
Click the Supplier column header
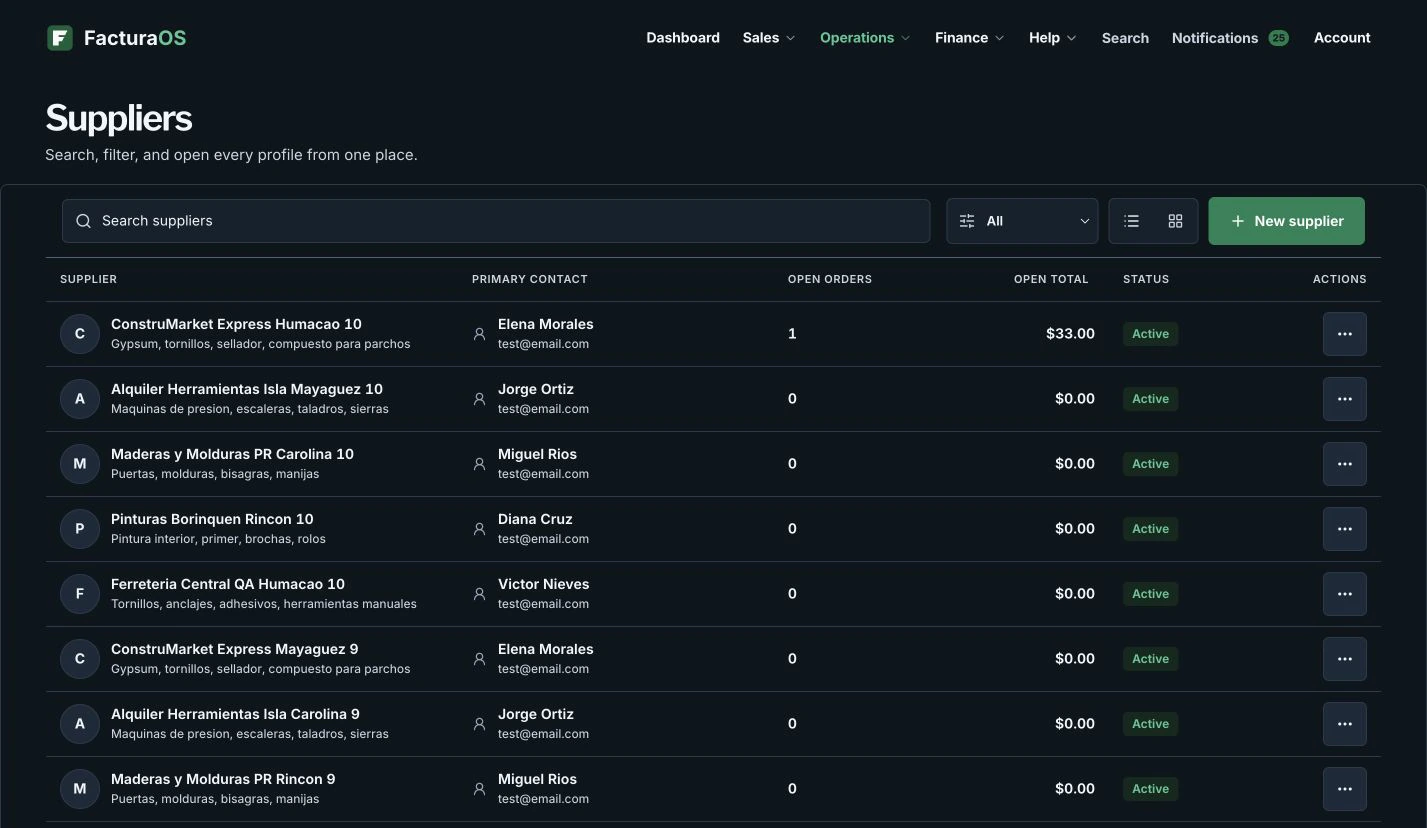click(x=88, y=279)
